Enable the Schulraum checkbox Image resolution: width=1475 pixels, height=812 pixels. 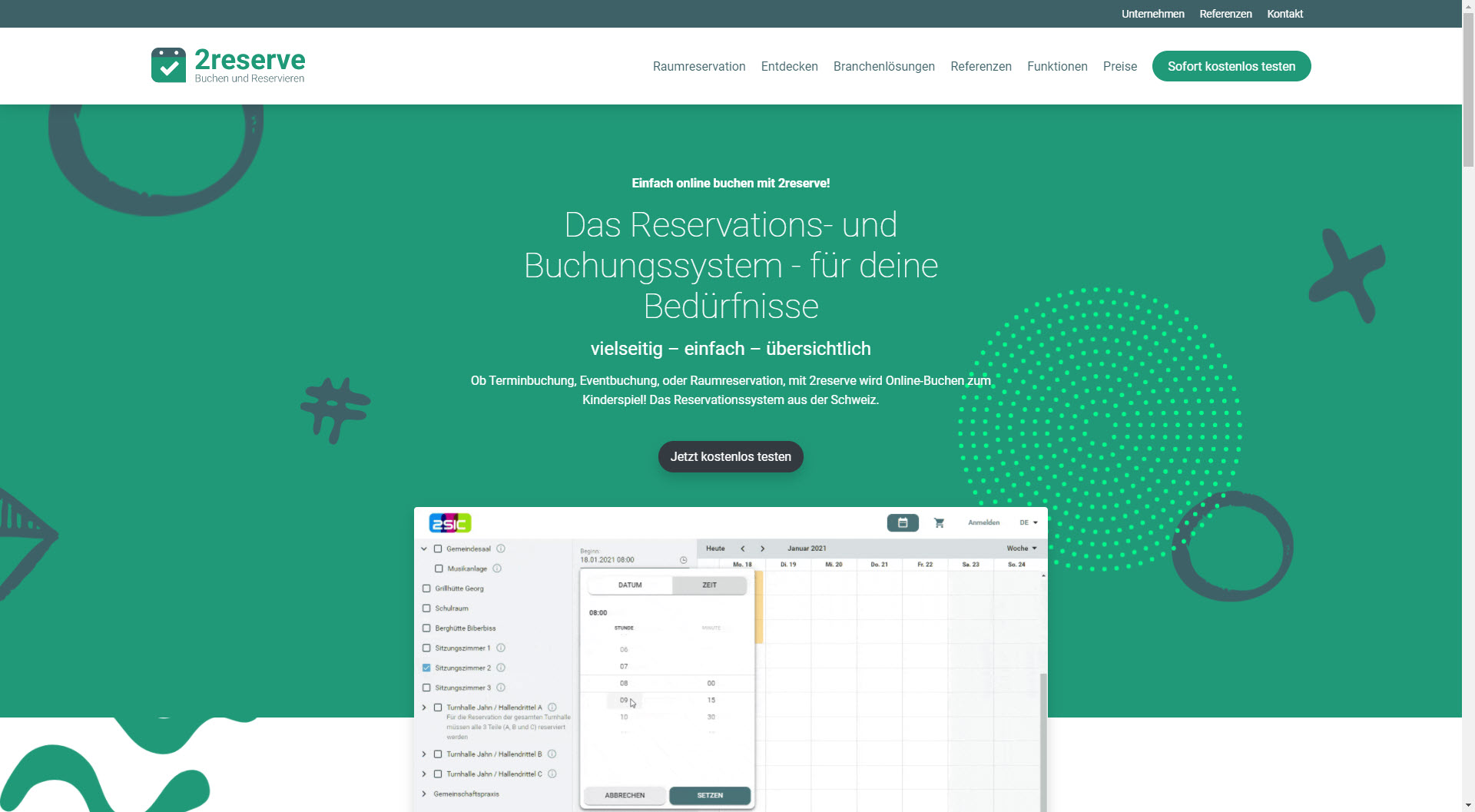(426, 608)
